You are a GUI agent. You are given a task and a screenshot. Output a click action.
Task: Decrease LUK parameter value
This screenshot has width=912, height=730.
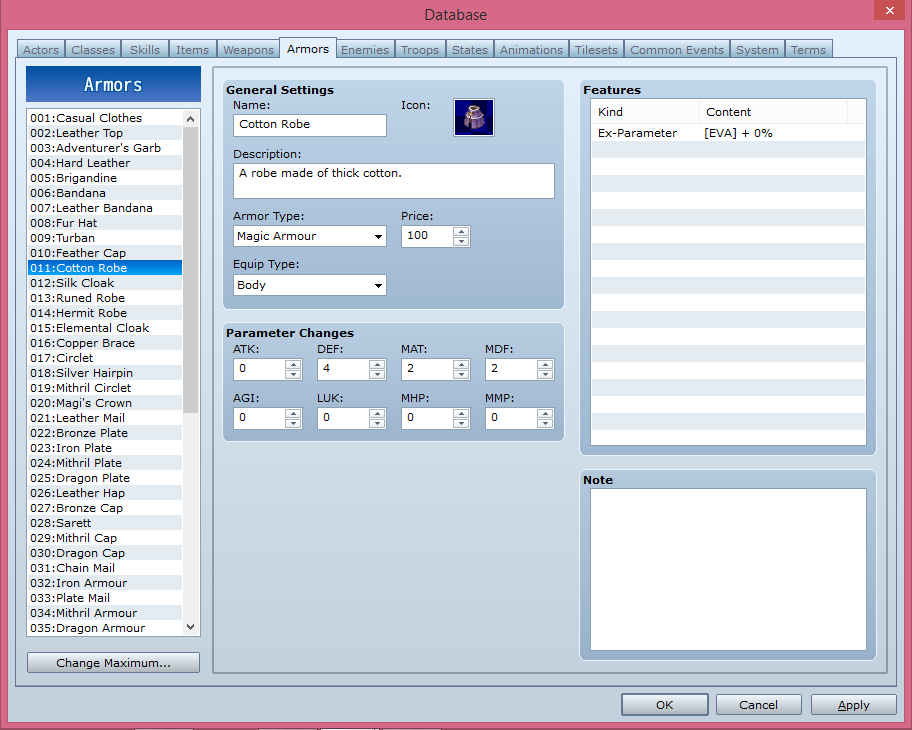377,423
